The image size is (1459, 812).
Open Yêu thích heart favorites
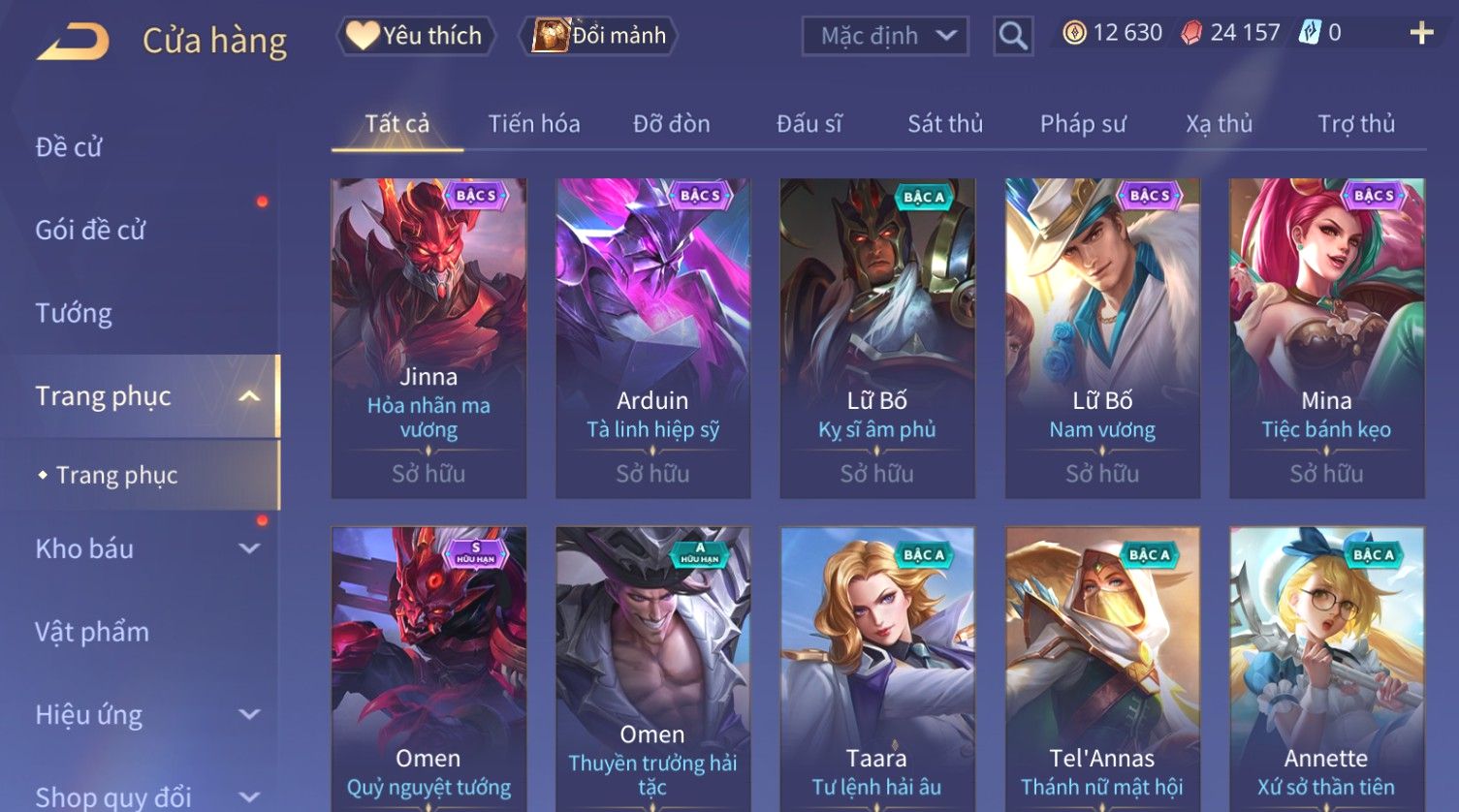pyautogui.click(x=415, y=36)
